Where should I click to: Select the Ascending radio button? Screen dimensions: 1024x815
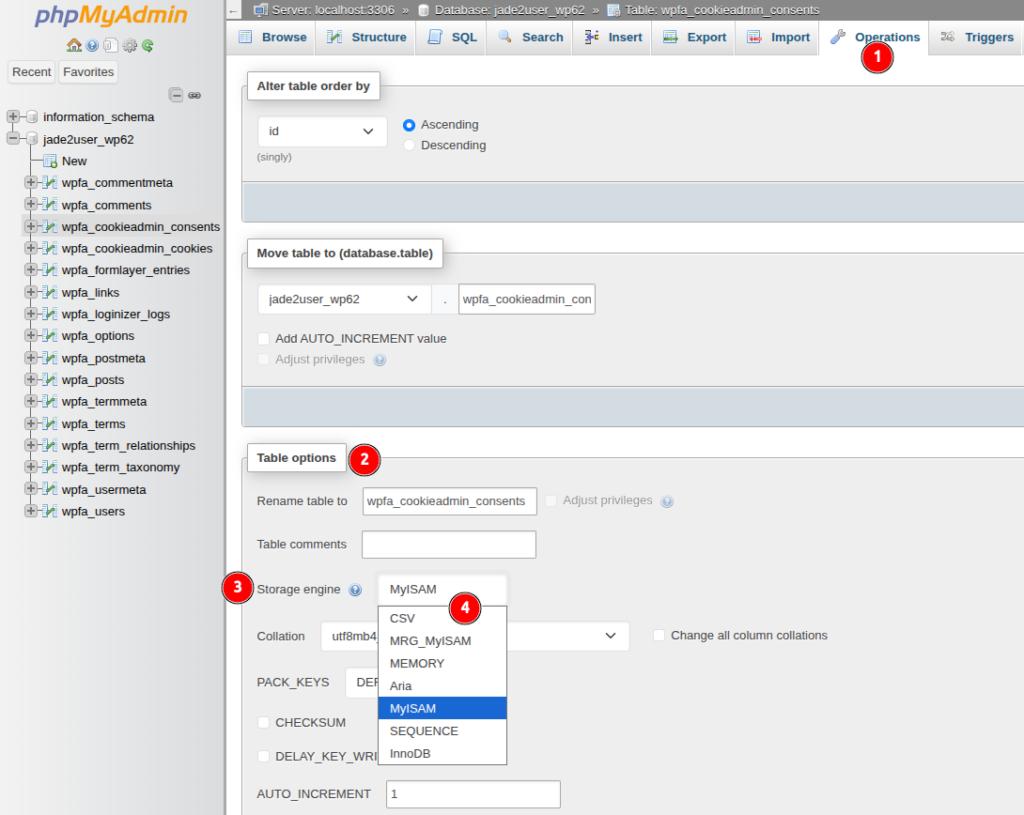point(409,125)
